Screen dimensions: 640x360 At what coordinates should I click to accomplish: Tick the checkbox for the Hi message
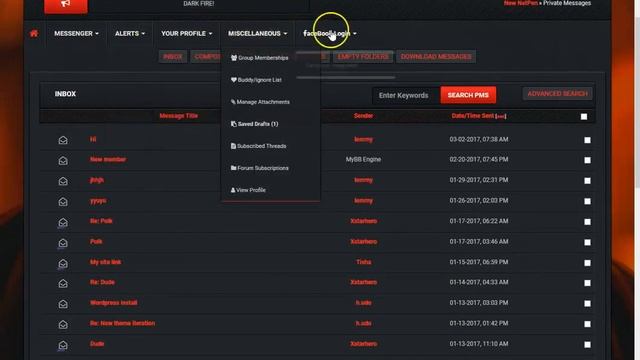(587, 140)
